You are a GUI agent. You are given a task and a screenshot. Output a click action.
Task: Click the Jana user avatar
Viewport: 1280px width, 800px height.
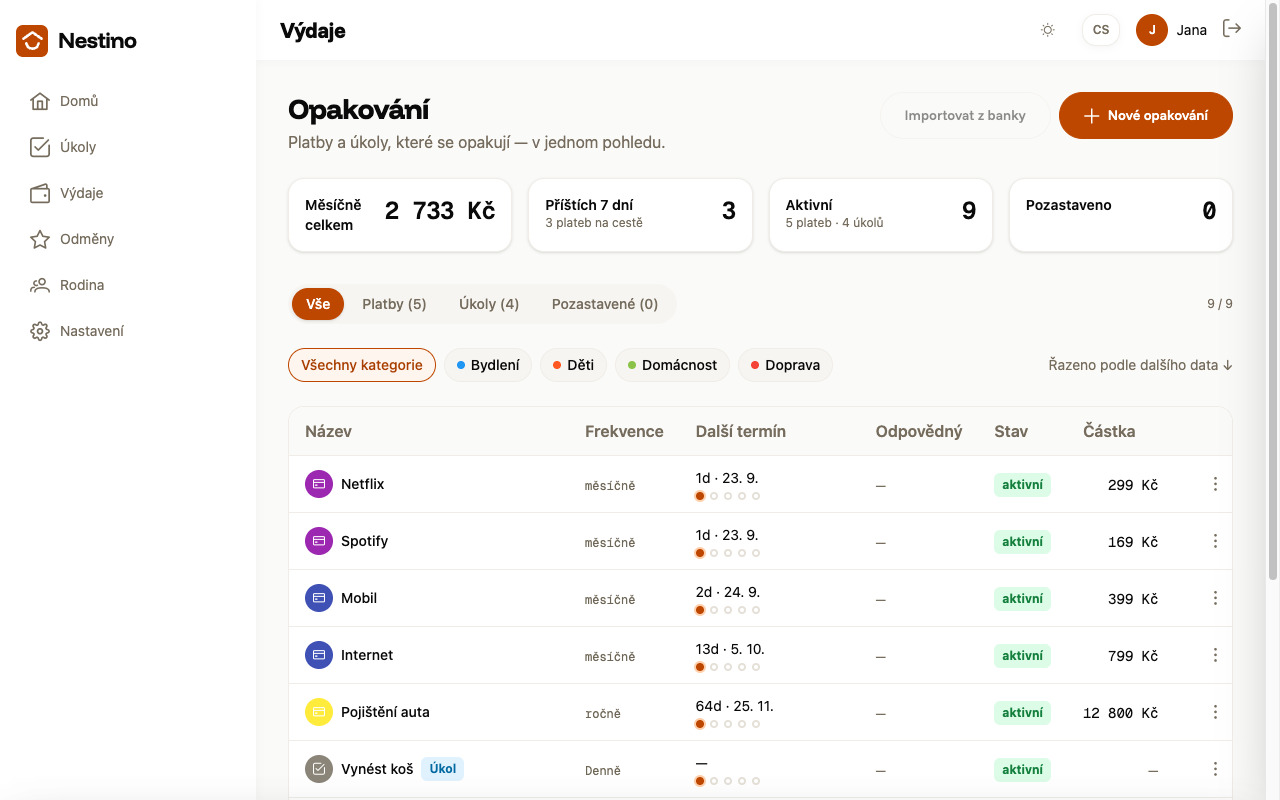(x=1152, y=30)
